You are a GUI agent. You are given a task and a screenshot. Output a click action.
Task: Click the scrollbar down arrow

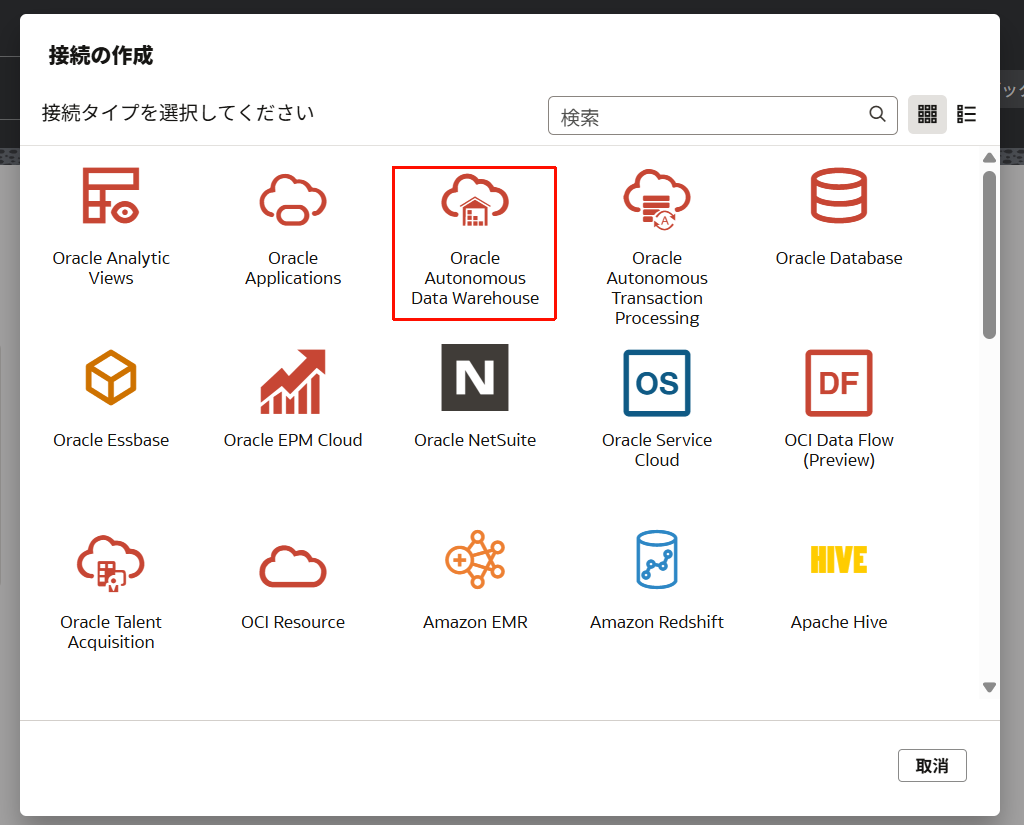point(989,687)
